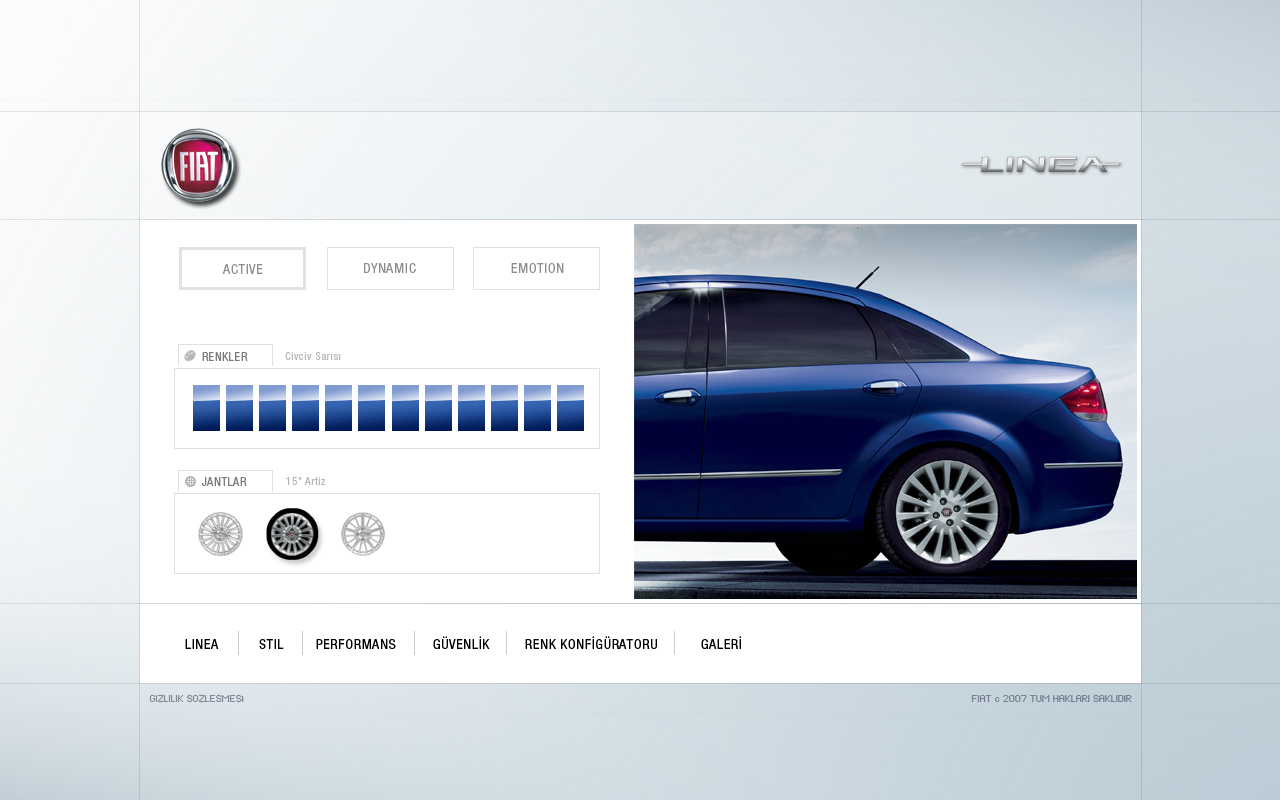This screenshot has width=1280, height=800.
Task: Click the 'FIAT c 2007 TUM HAKLARI SAKLIDIR' text
Action: pos(1051,699)
